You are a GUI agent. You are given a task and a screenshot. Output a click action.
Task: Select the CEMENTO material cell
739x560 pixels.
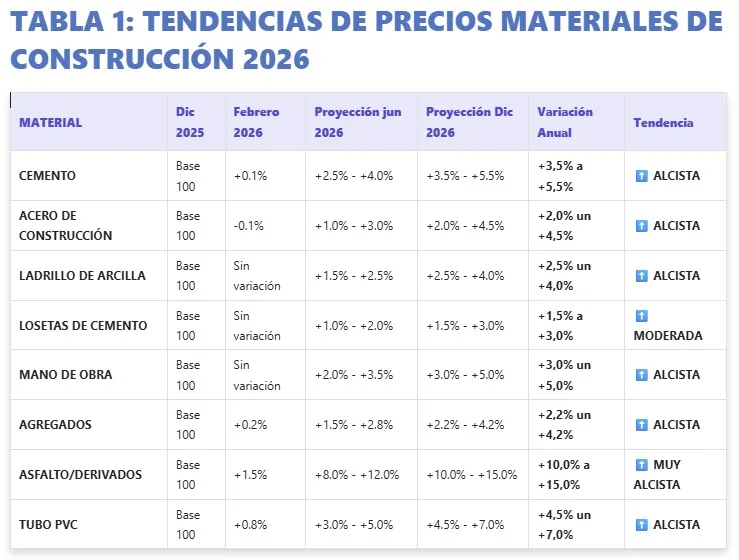[47, 176]
